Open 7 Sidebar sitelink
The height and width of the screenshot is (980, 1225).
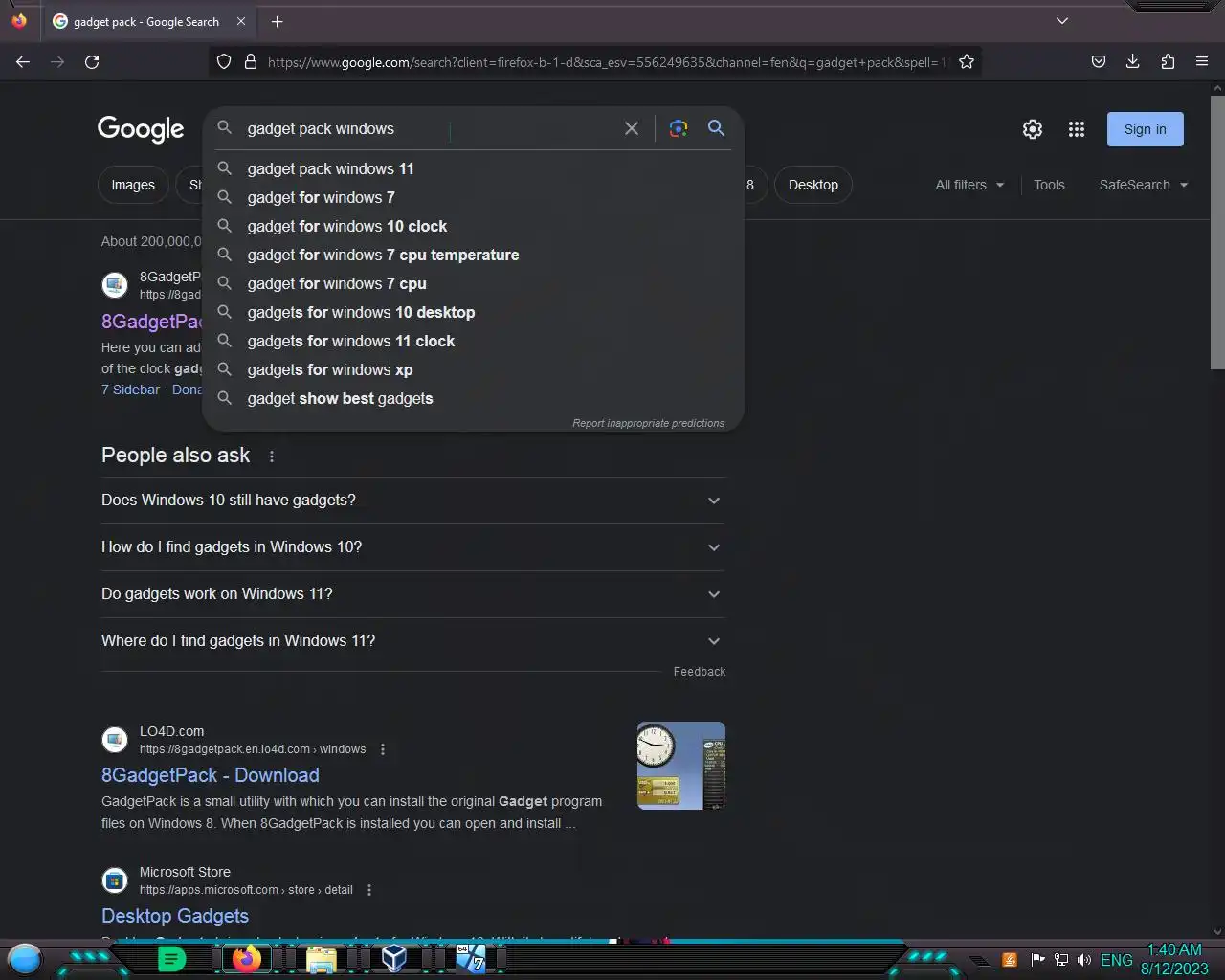130,390
